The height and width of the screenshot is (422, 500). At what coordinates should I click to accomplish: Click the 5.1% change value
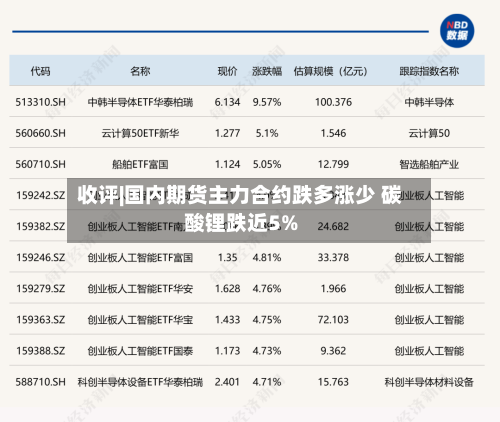coord(267,133)
